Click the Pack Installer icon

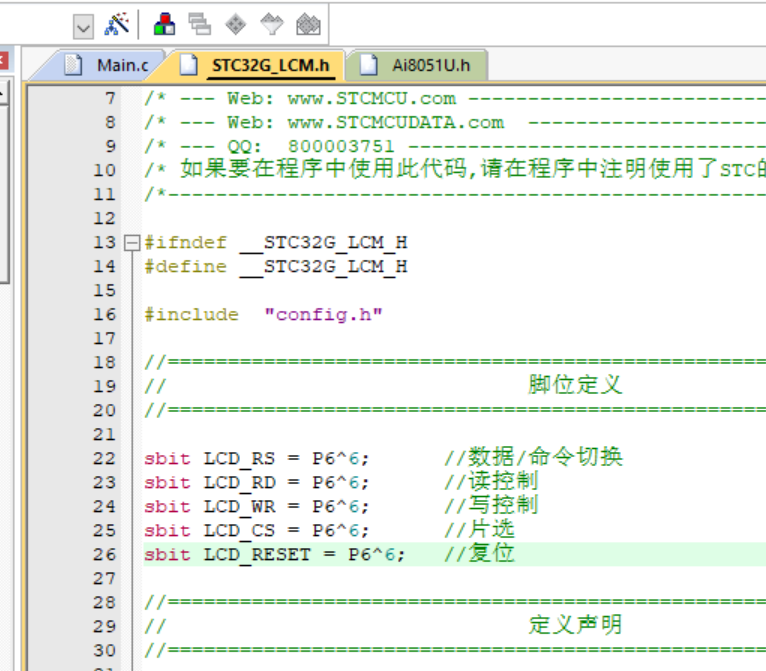(308, 24)
